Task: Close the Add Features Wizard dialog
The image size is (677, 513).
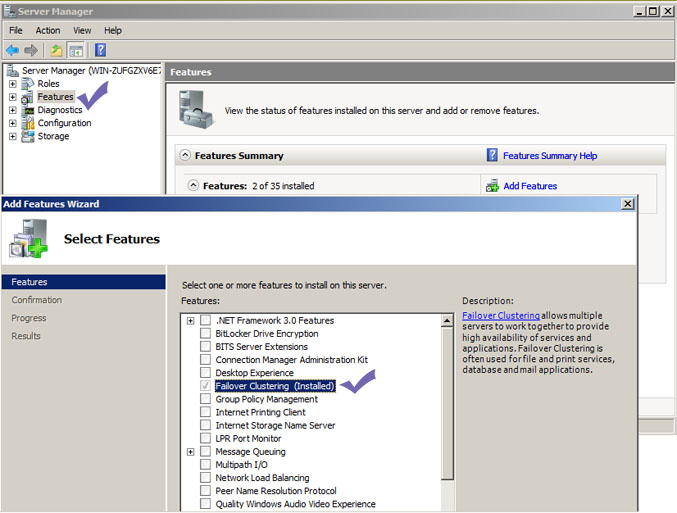Action: pos(627,204)
